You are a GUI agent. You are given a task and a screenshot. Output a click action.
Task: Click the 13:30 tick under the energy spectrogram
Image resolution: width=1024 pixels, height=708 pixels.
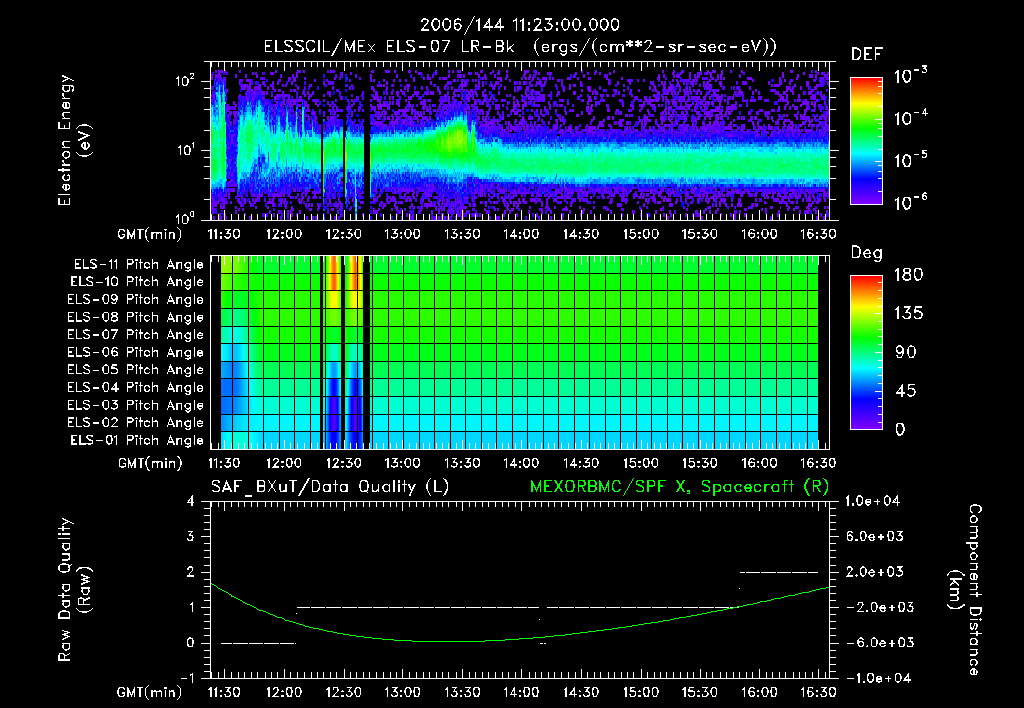tap(462, 234)
